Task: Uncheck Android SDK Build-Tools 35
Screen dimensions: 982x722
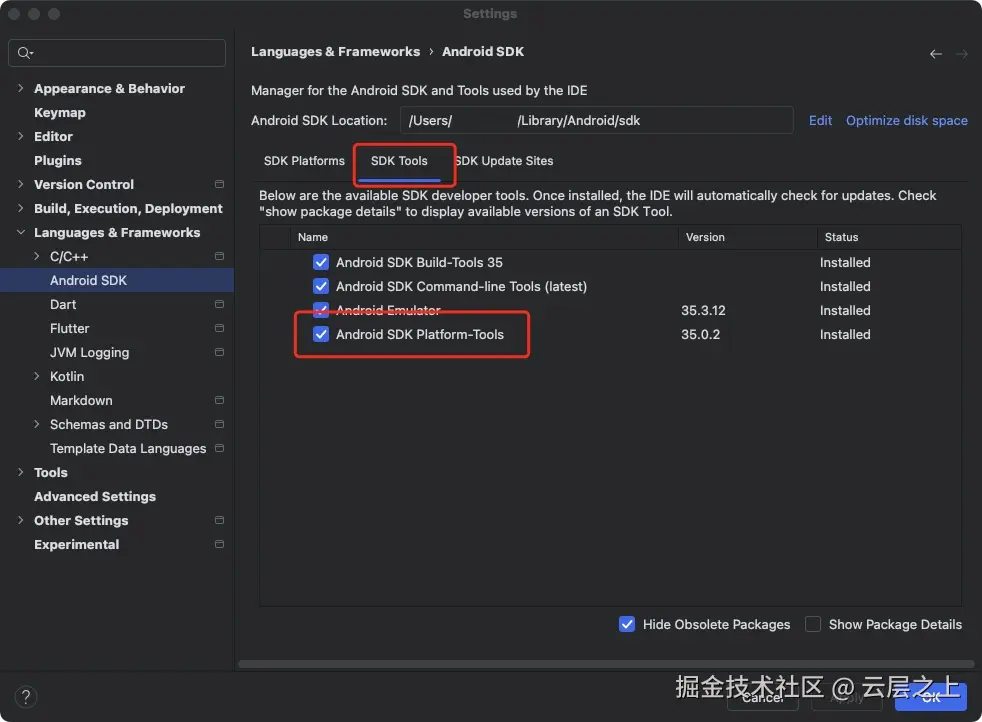Action: (x=321, y=262)
